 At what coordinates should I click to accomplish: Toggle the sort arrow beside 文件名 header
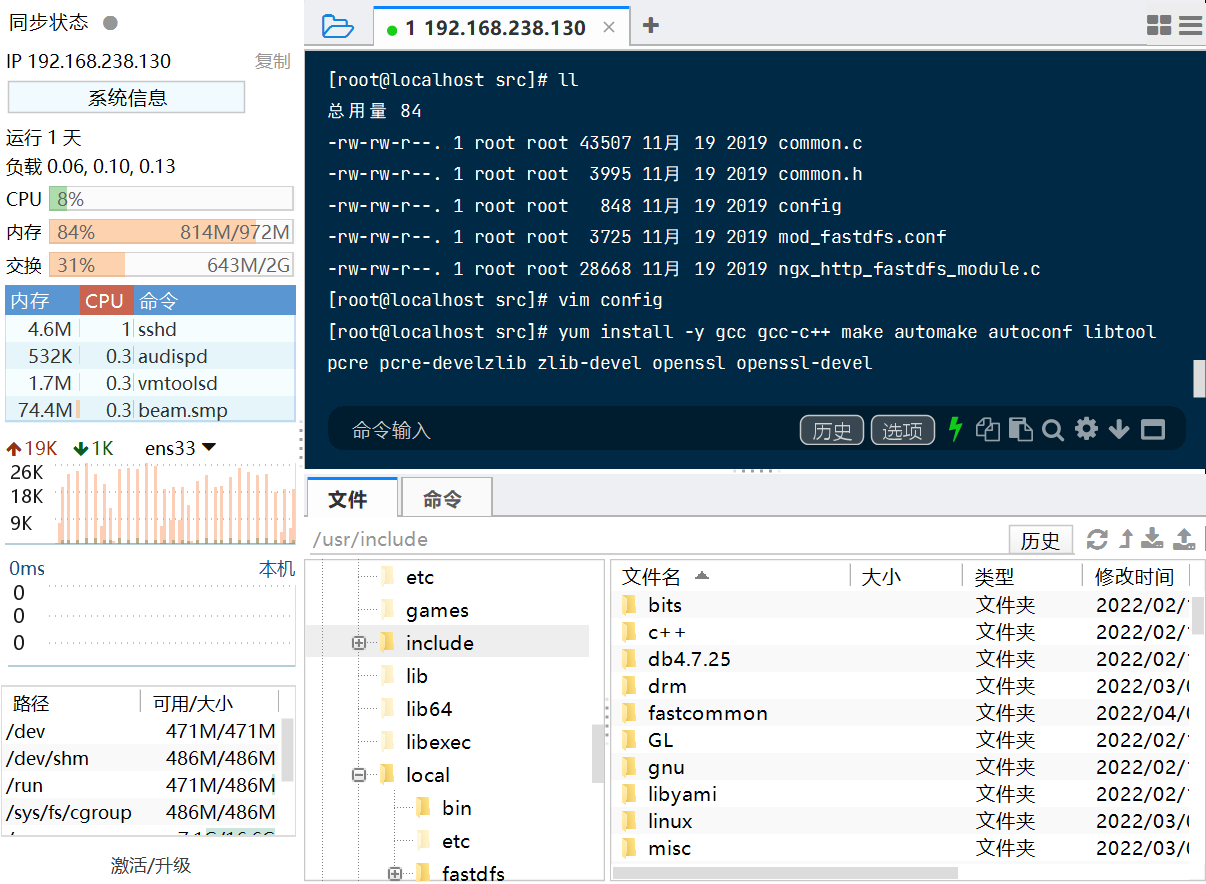point(702,576)
